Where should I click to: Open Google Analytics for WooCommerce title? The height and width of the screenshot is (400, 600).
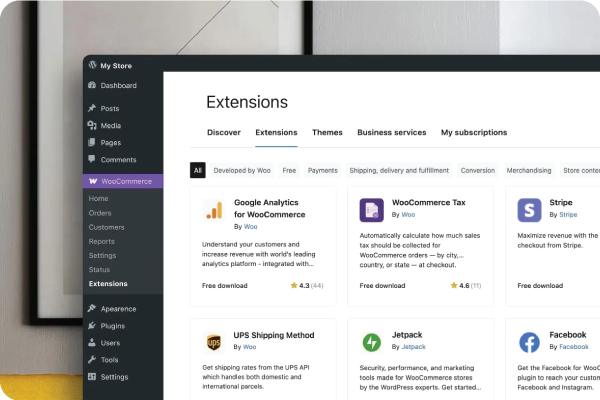pos(269,208)
